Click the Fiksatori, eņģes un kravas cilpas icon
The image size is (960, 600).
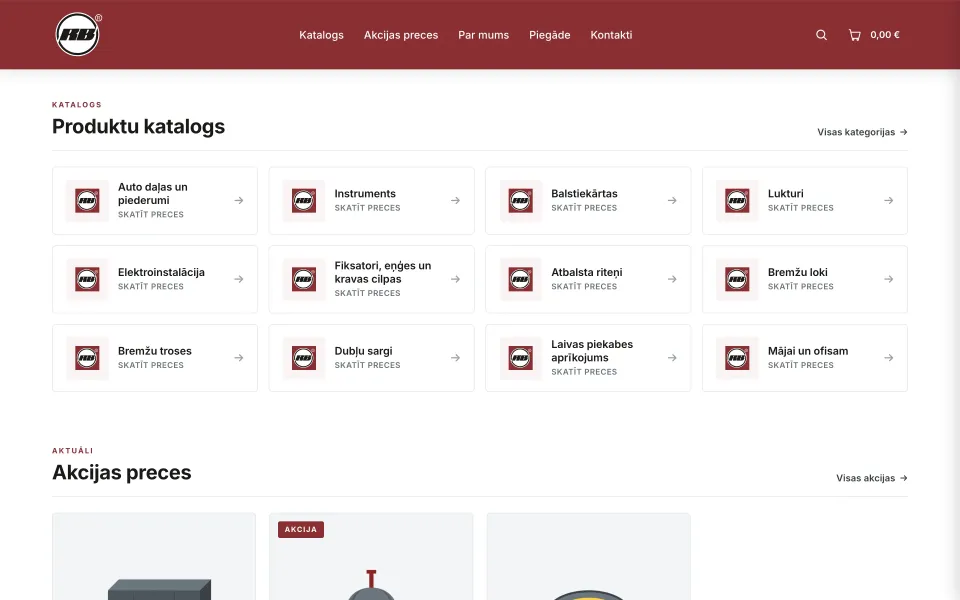304,279
